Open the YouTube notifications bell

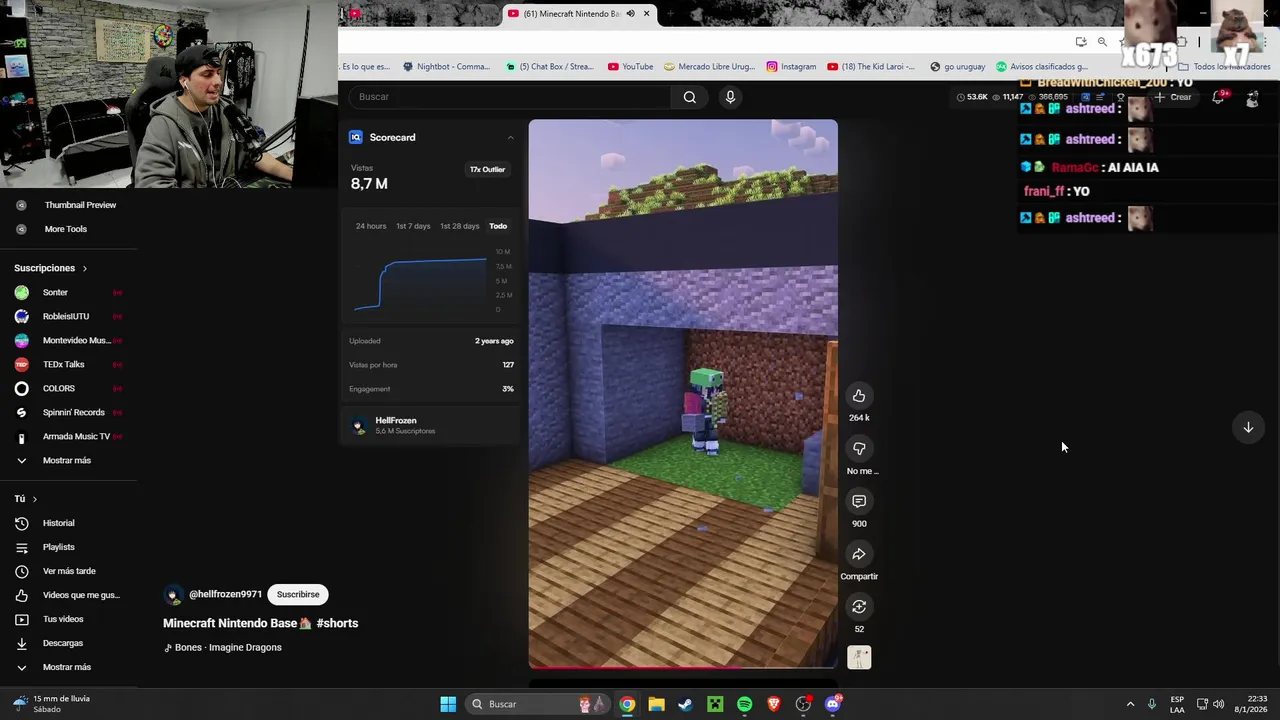coord(1218,97)
